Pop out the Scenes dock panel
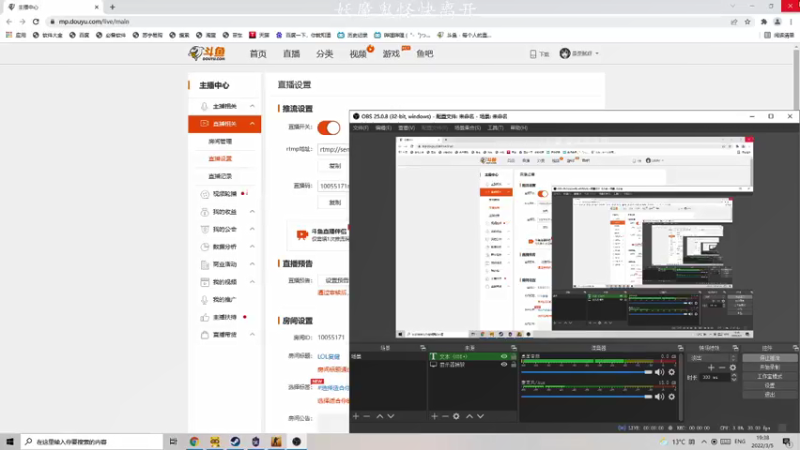 [422, 348]
